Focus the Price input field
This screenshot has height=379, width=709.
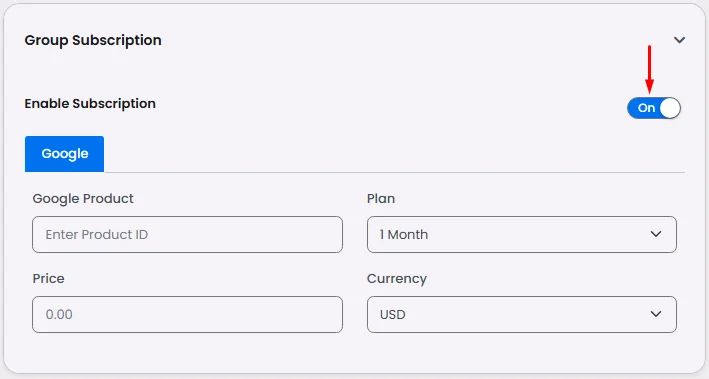point(187,314)
